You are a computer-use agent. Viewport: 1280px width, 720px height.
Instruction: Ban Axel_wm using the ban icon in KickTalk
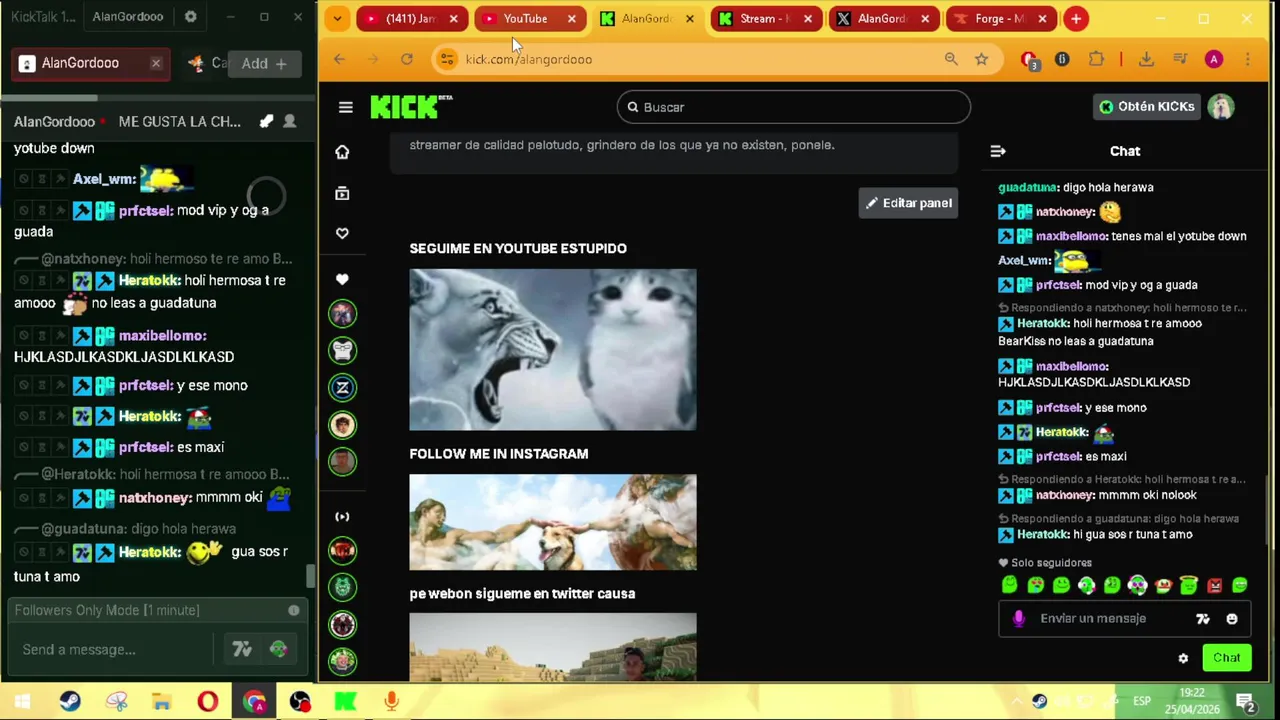tap(24, 180)
